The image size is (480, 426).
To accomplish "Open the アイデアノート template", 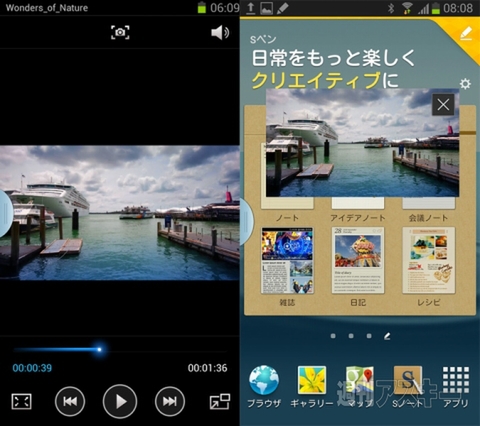I will pos(358,210).
